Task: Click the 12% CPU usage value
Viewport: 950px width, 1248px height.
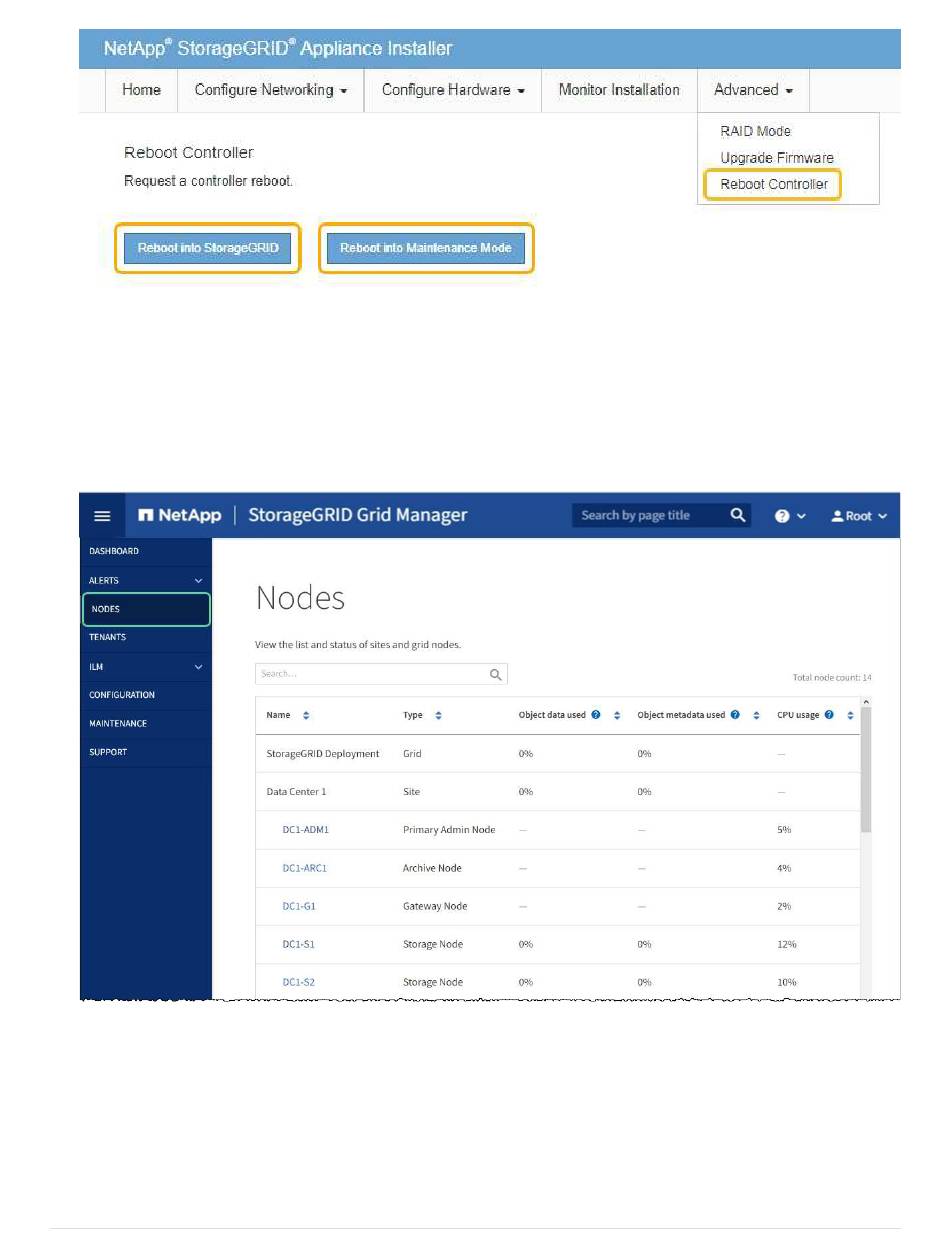Action: [787, 944]
